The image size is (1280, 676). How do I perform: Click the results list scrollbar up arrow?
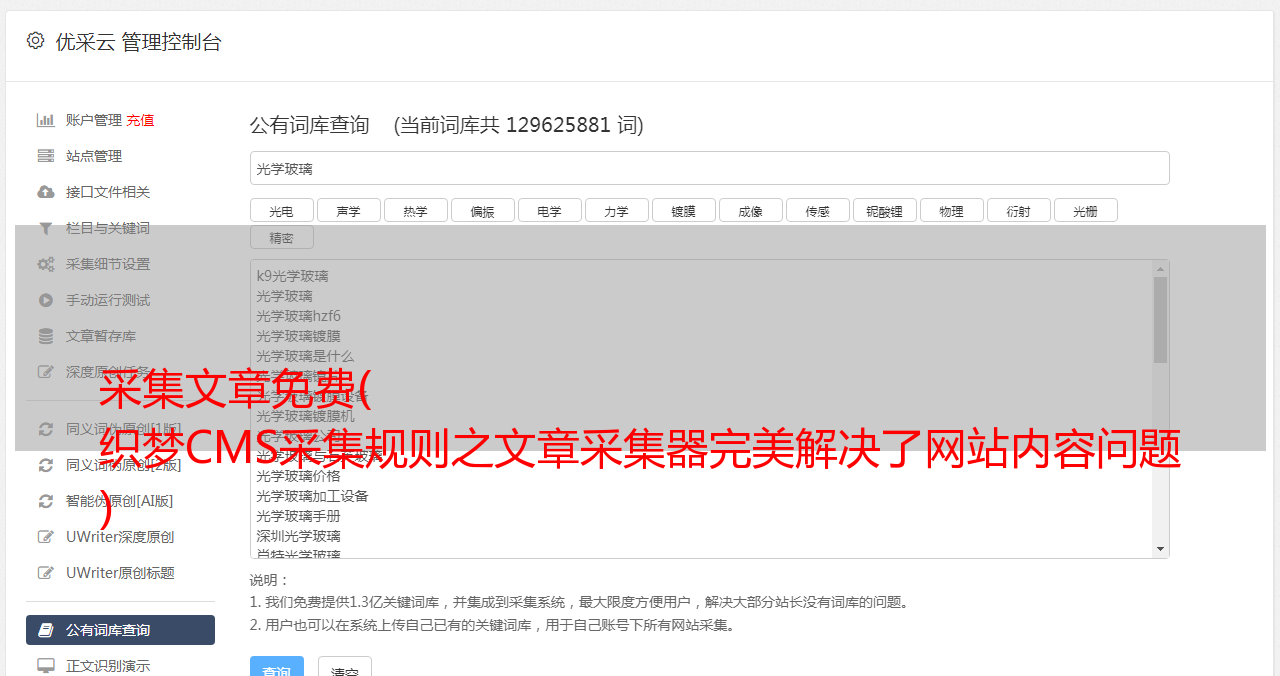click(1160, 268)
